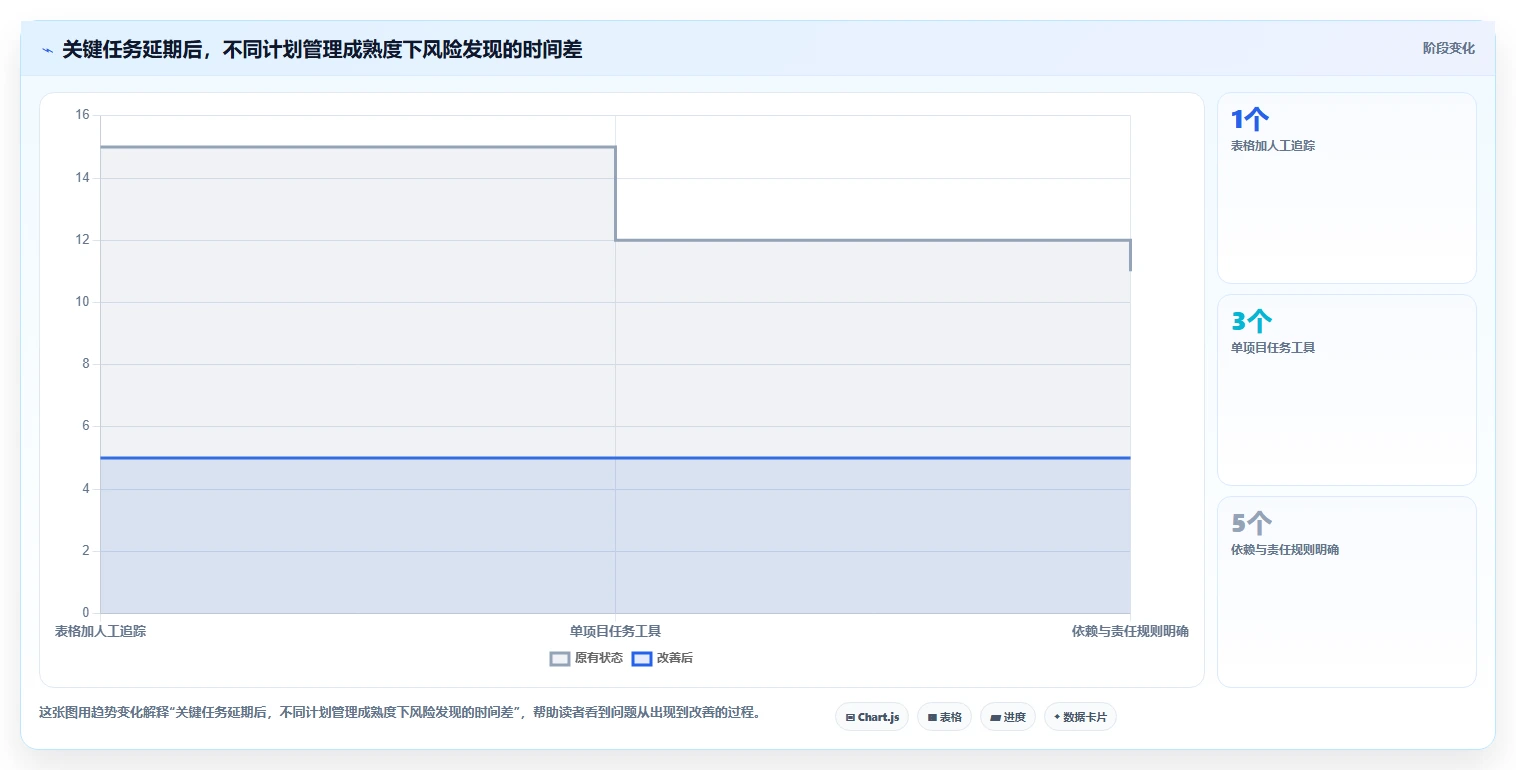Open the 1个 表格加人工追踪 card

[1346, 188]
